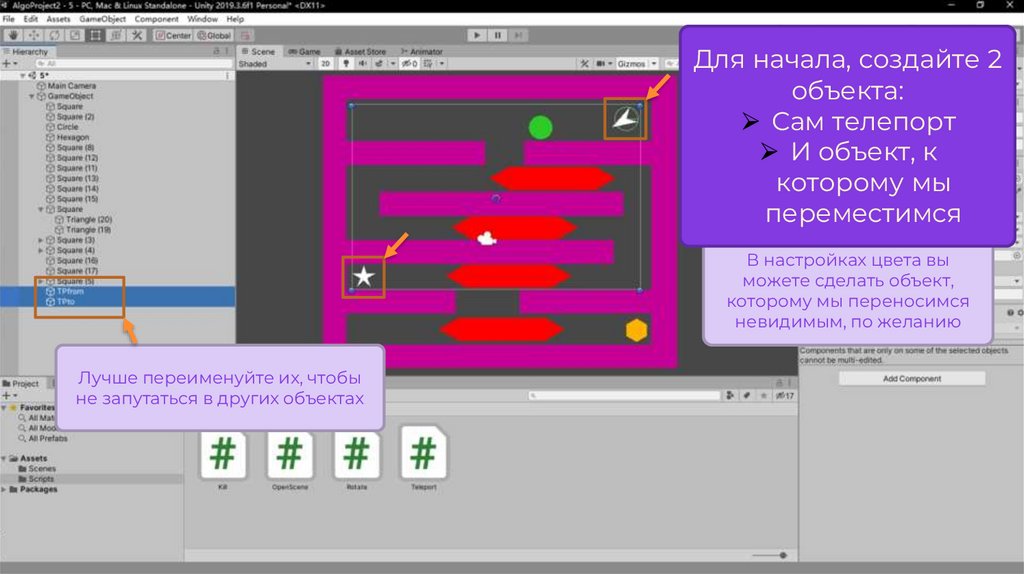The height and width of the screenshot is (574, 1024).
Task: Select the Hand tool in toolbar
Action: point(13,35)
